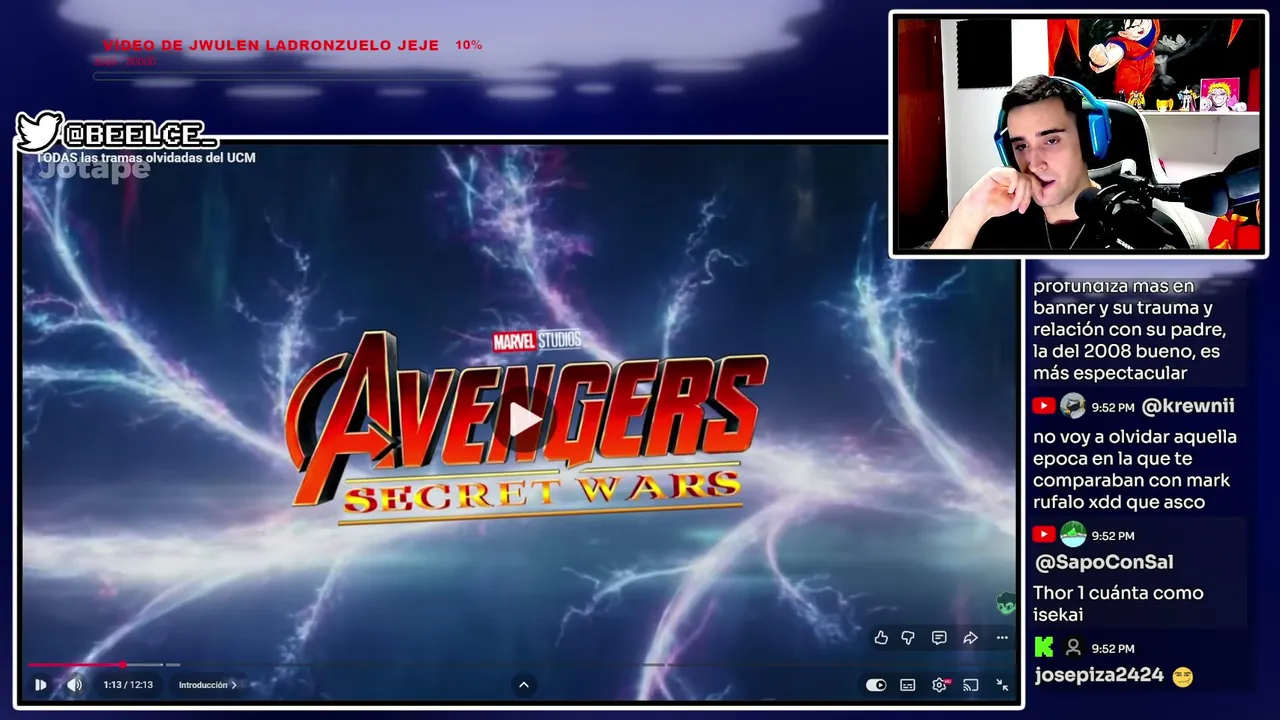Image resolution: width=1280 pixels, height=720 pixels.
Task: Dislike the video with thumbs-down icon
Action: pos(908,638)
